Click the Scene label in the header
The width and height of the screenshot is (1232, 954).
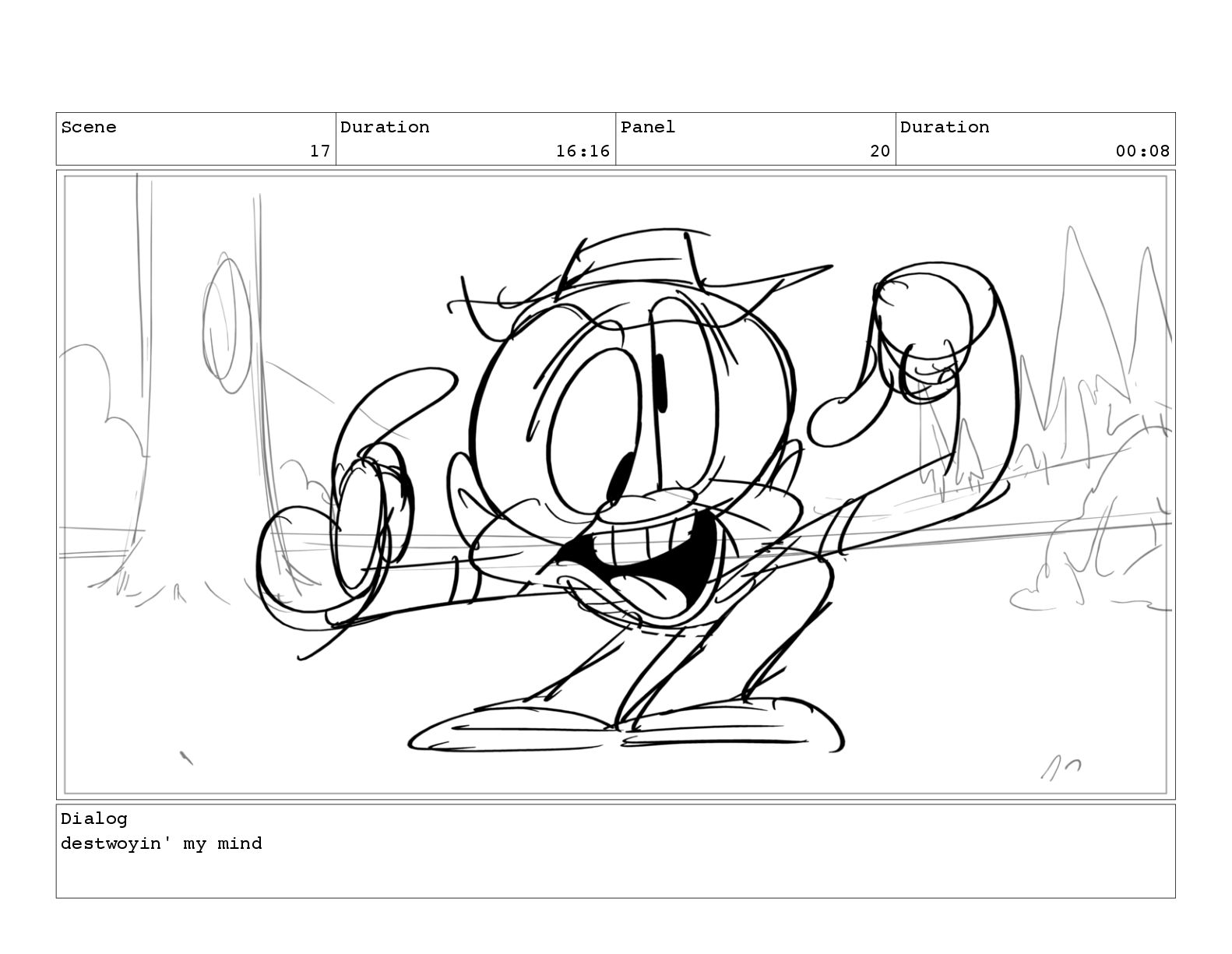(89, 127)
